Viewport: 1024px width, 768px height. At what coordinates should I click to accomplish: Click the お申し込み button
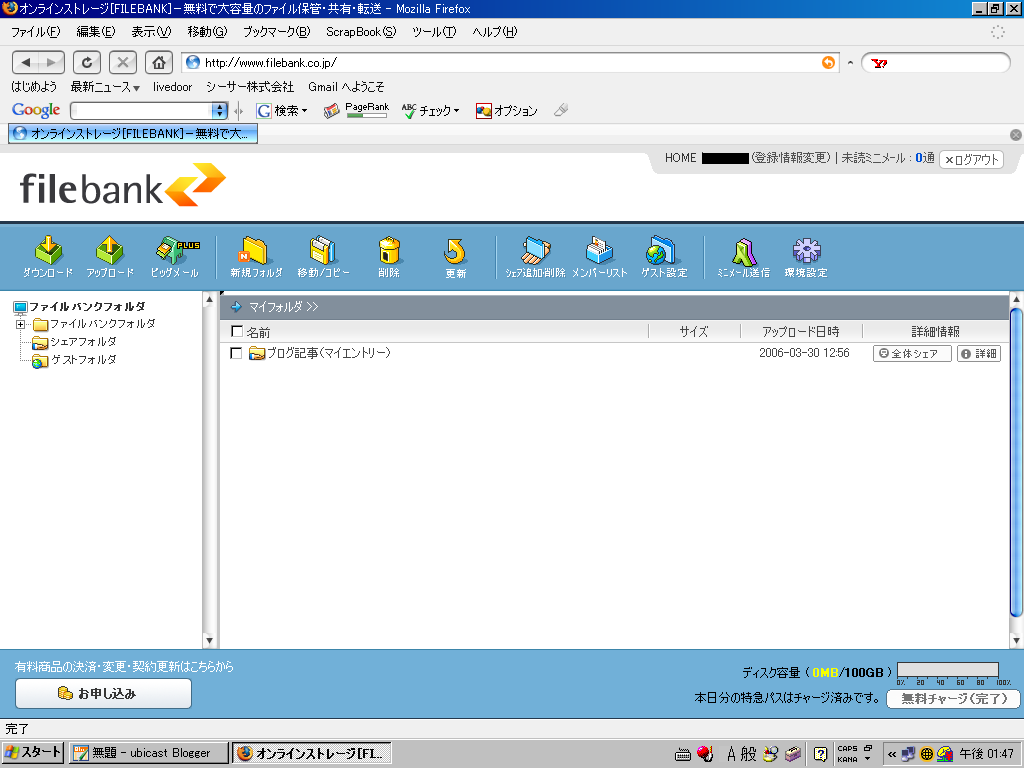coord(103,693)
